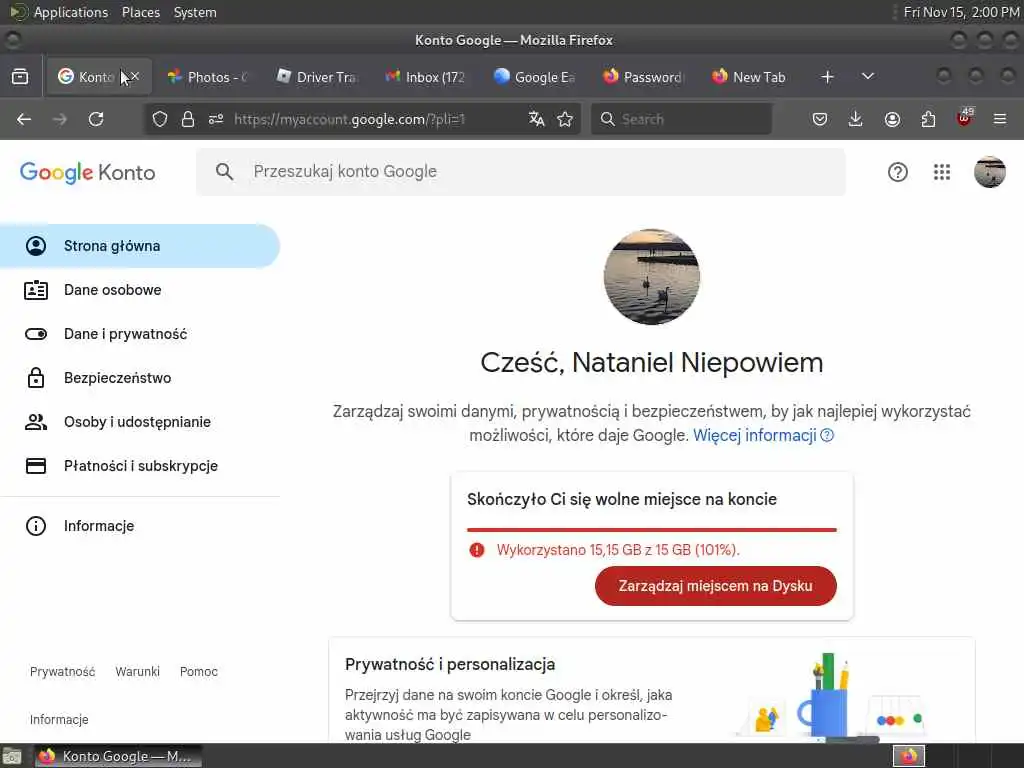Open the Informacje footer link
This screenshot has height=768, width=1024.
59,719
